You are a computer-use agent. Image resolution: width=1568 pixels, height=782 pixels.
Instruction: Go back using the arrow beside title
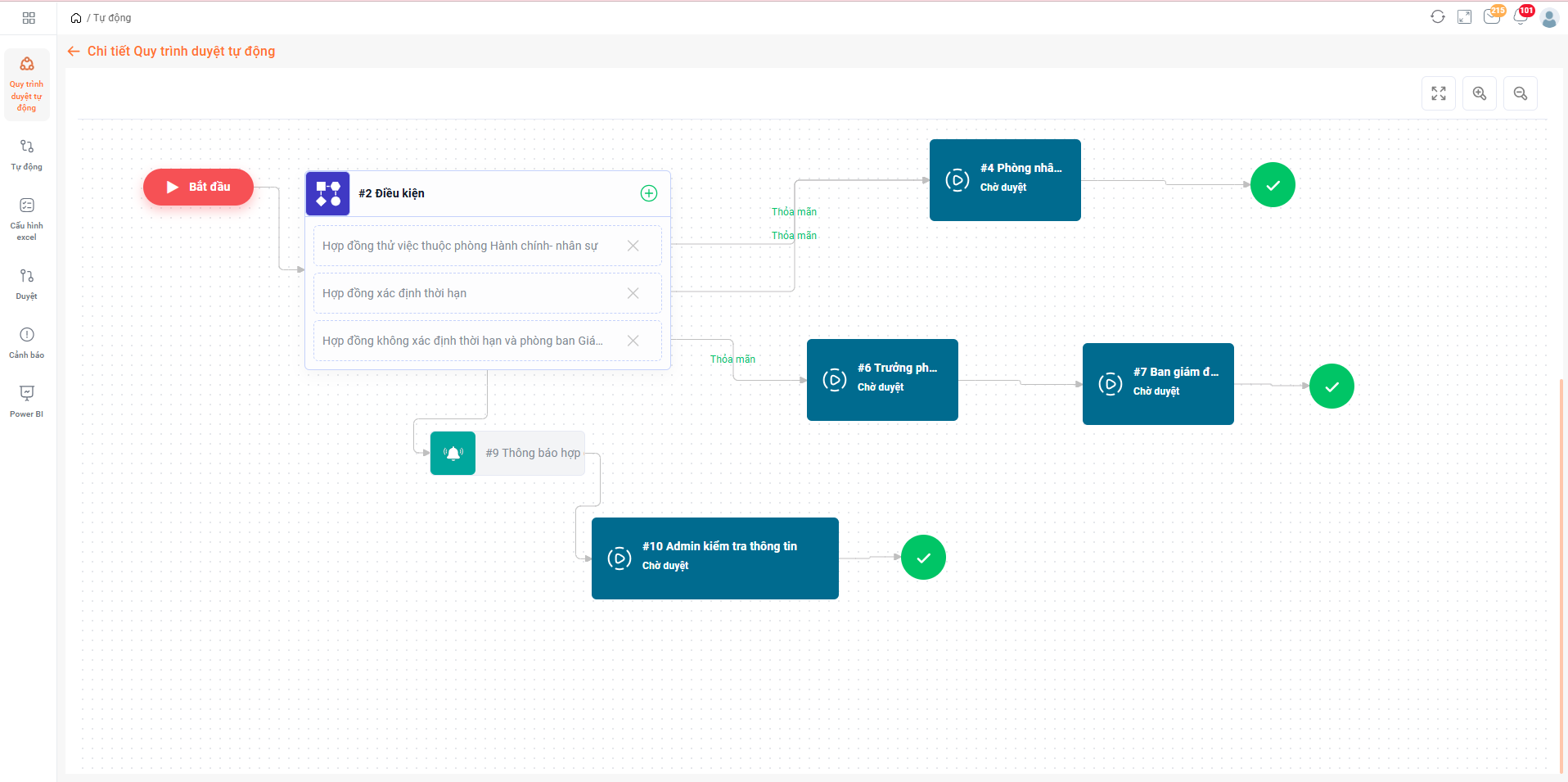pos(74,52)
